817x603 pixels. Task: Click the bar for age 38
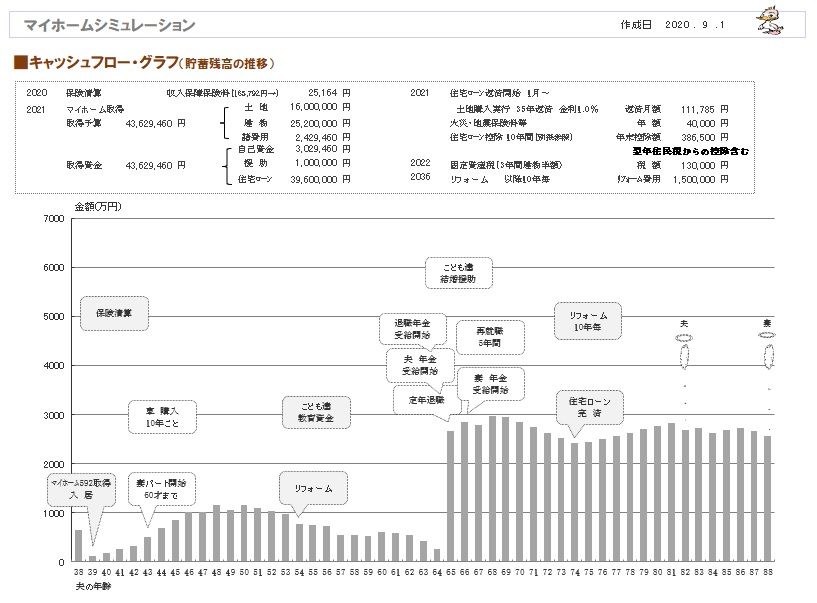[79, 546]
